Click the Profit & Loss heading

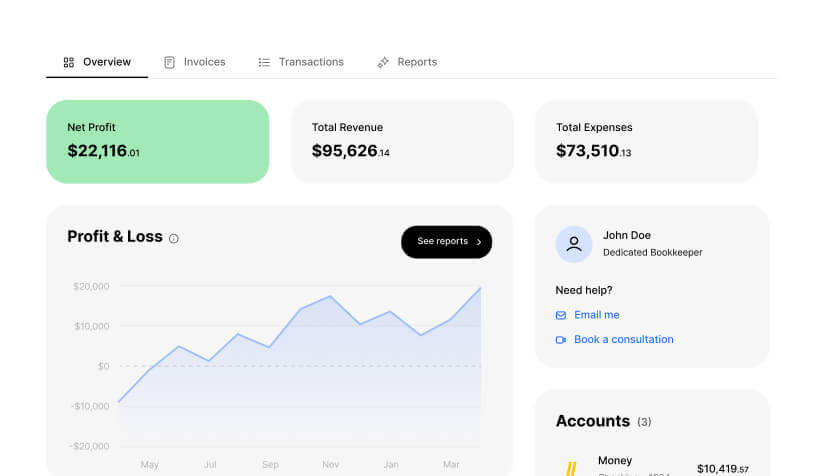[x=115, y=236]
